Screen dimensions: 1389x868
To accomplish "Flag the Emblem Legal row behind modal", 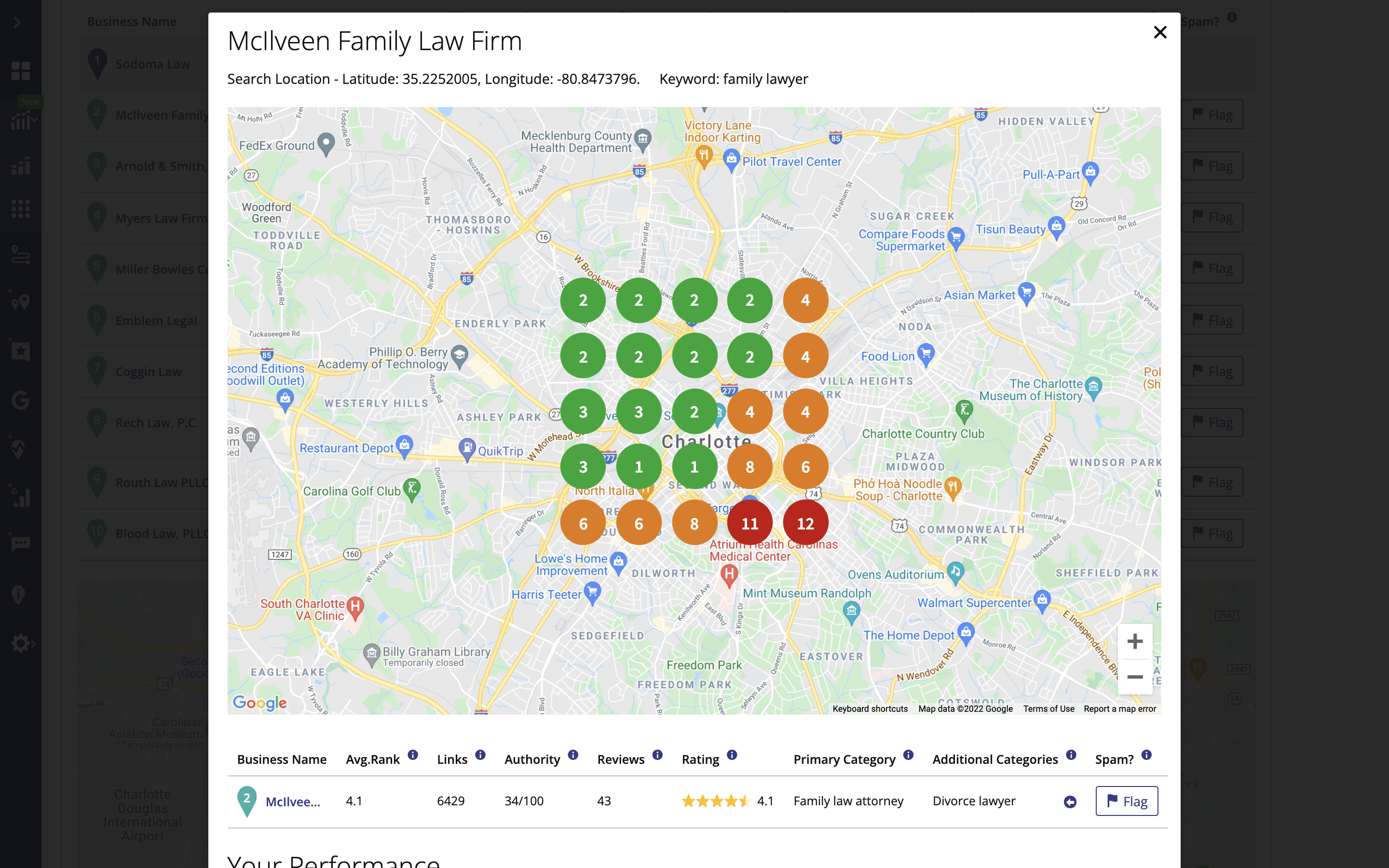I will [1212, 320].
